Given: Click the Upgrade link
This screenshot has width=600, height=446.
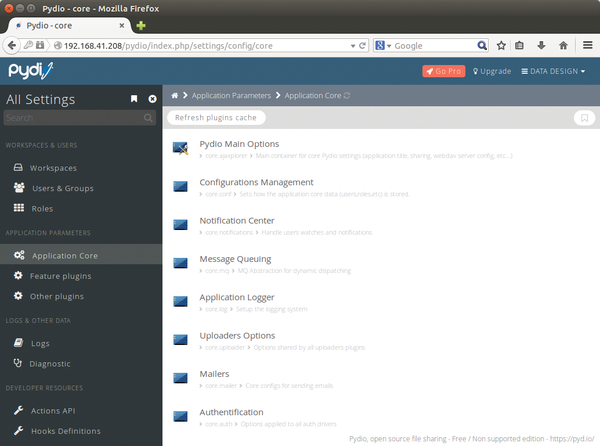Looking at the screenshot, I should (492, 71).
